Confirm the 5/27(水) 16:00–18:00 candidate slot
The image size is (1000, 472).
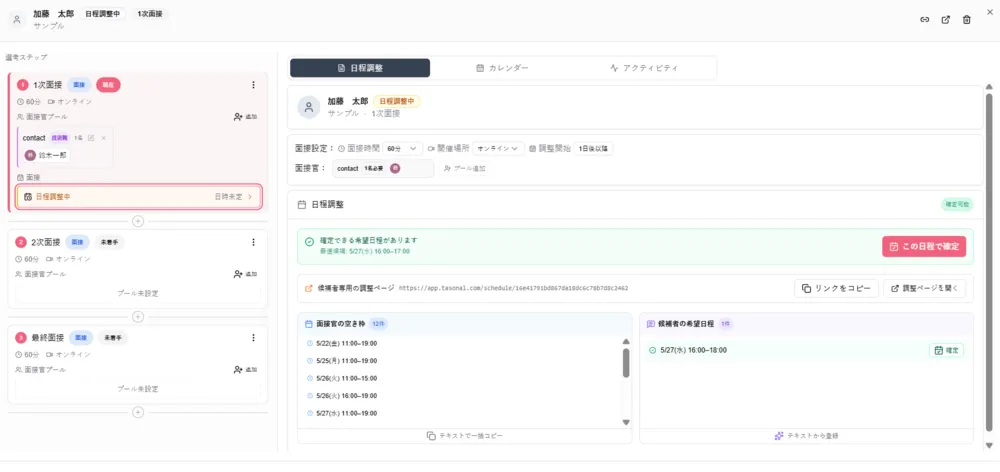946,350
